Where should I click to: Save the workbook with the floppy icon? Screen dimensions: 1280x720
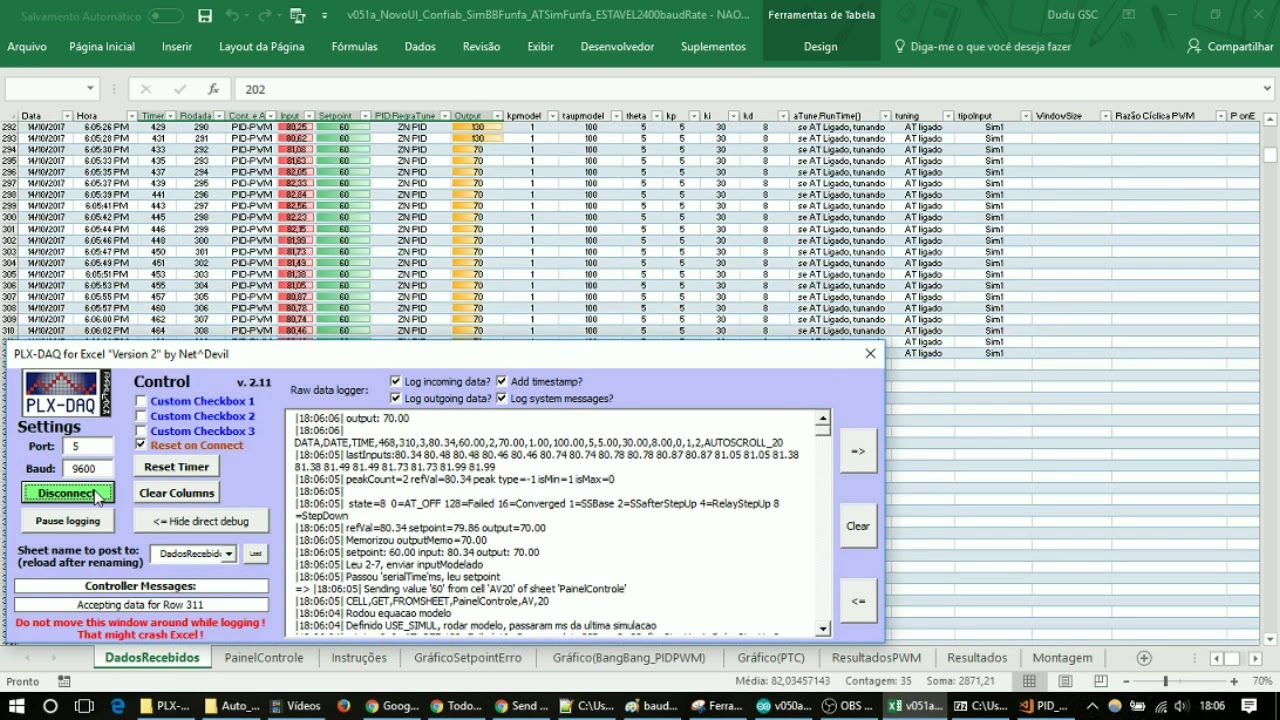point(205,15)
